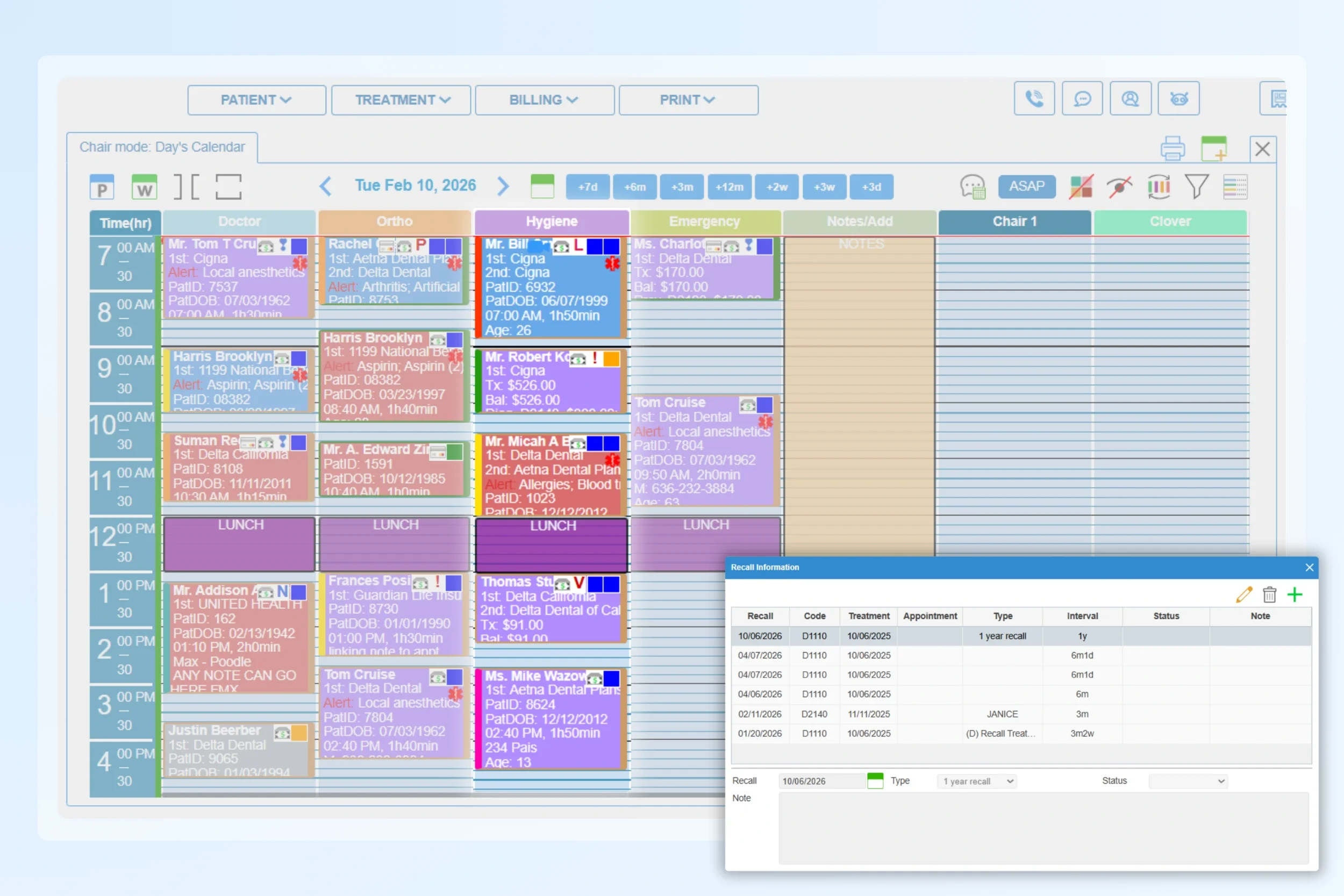Print the day's calendar
This screenshot has height=896, width=1344.
1173,148
